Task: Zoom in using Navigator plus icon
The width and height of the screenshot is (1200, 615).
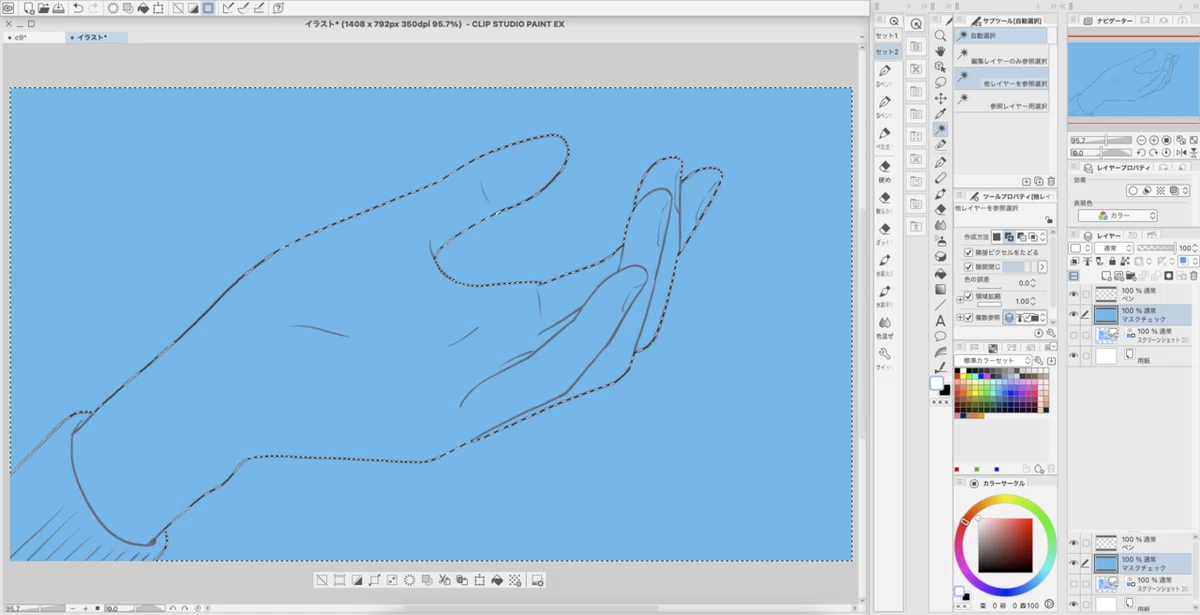Action: pyautogui.click(x=1154, y=140)
